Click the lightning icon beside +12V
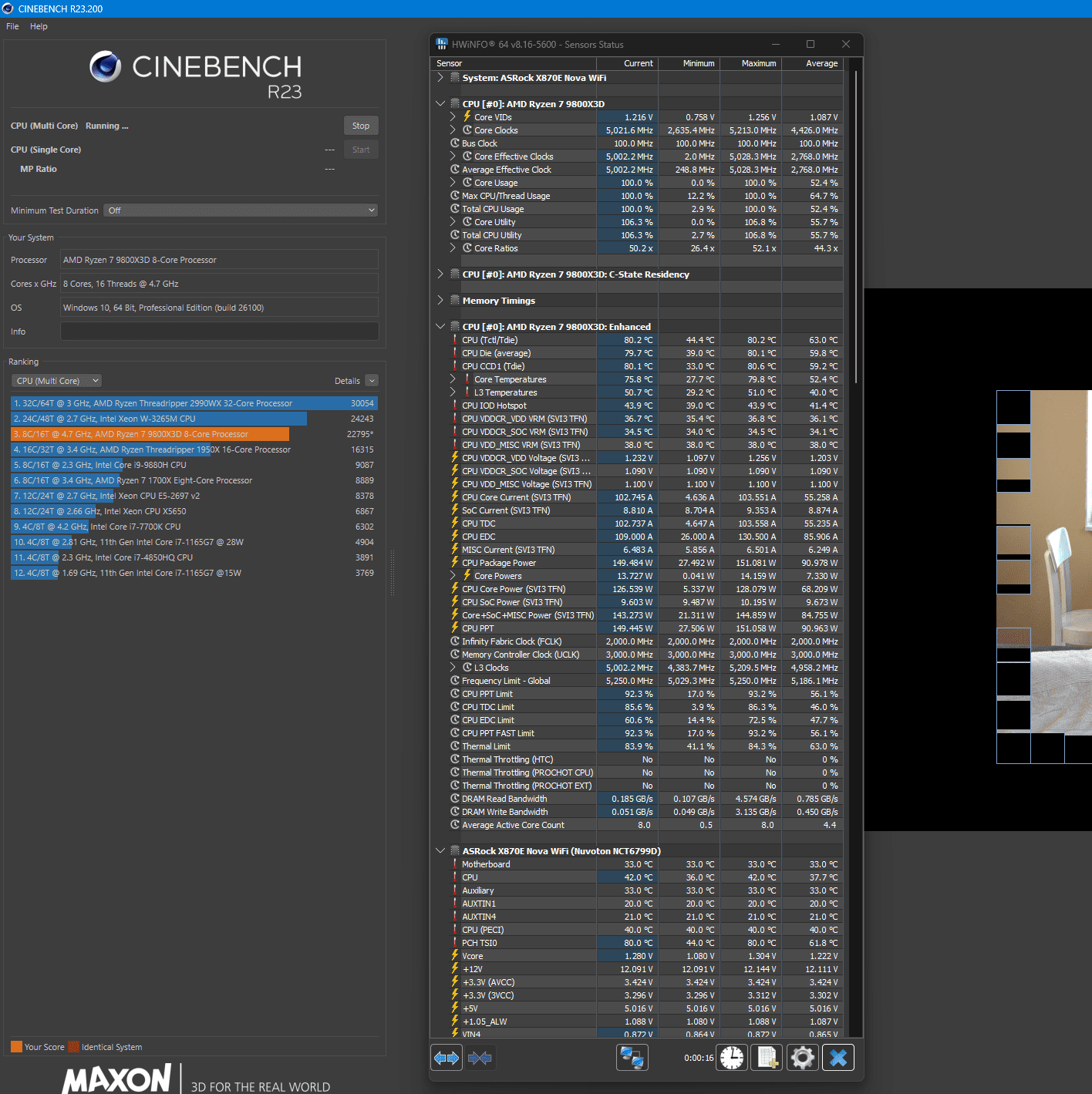1092x1094 pixels. point(455,968)
